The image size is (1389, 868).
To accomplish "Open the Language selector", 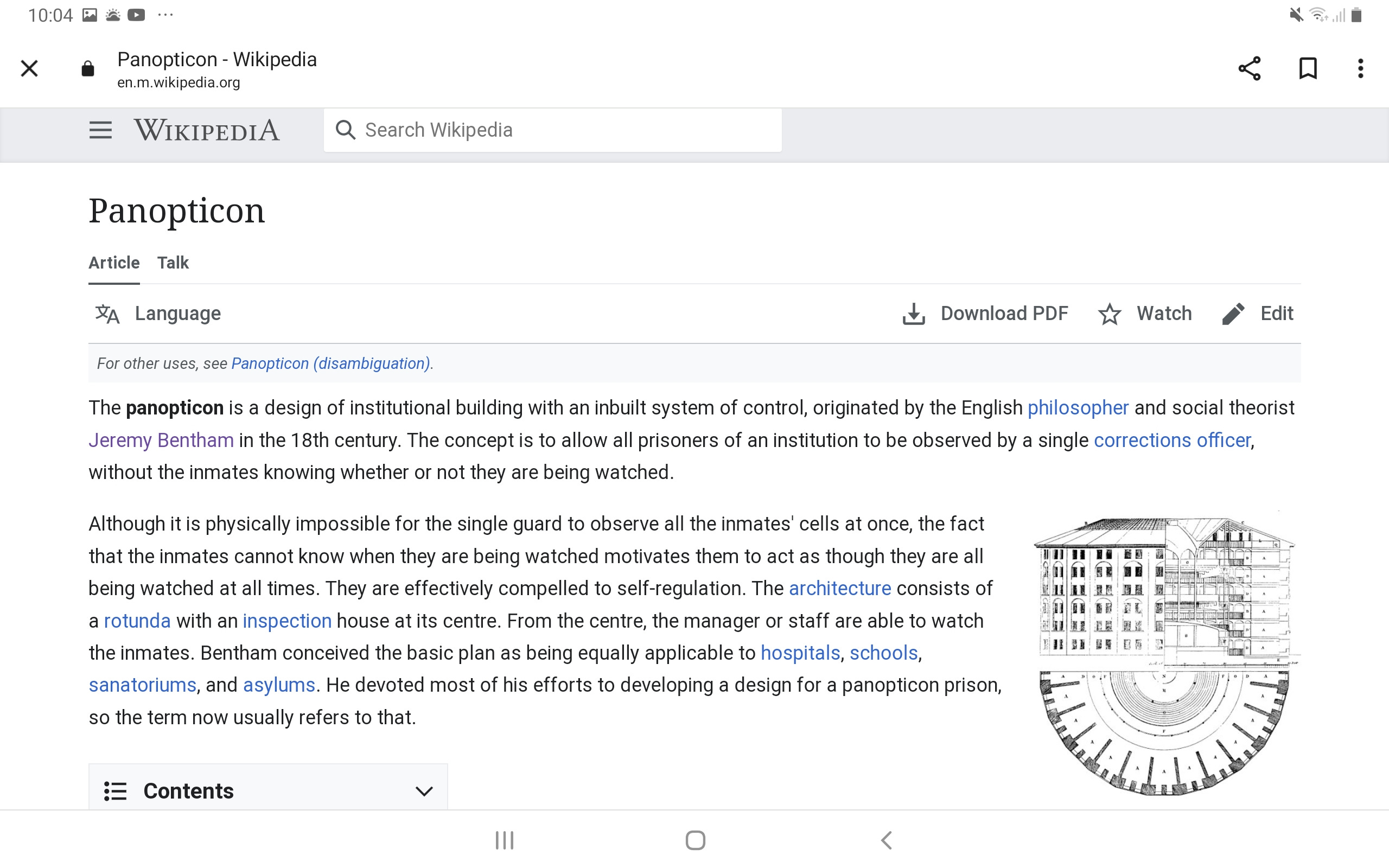I will 158,314.
